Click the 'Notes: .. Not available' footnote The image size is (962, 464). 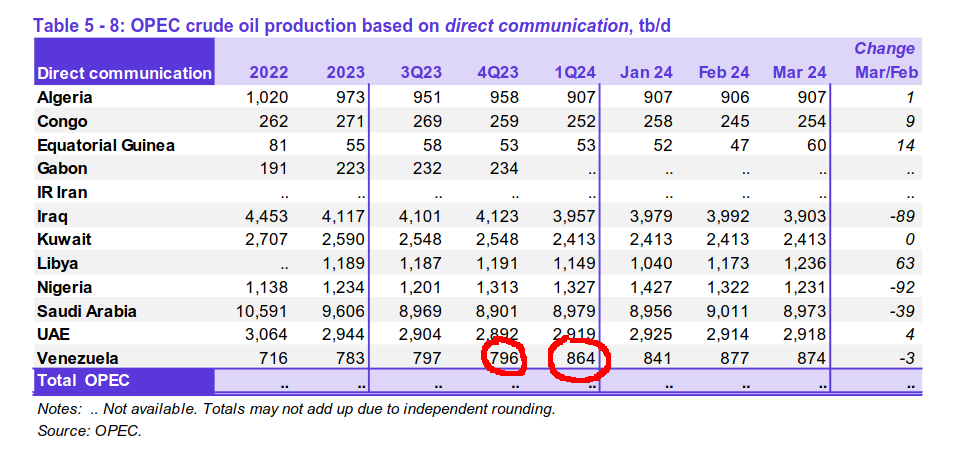coord(296,409)
